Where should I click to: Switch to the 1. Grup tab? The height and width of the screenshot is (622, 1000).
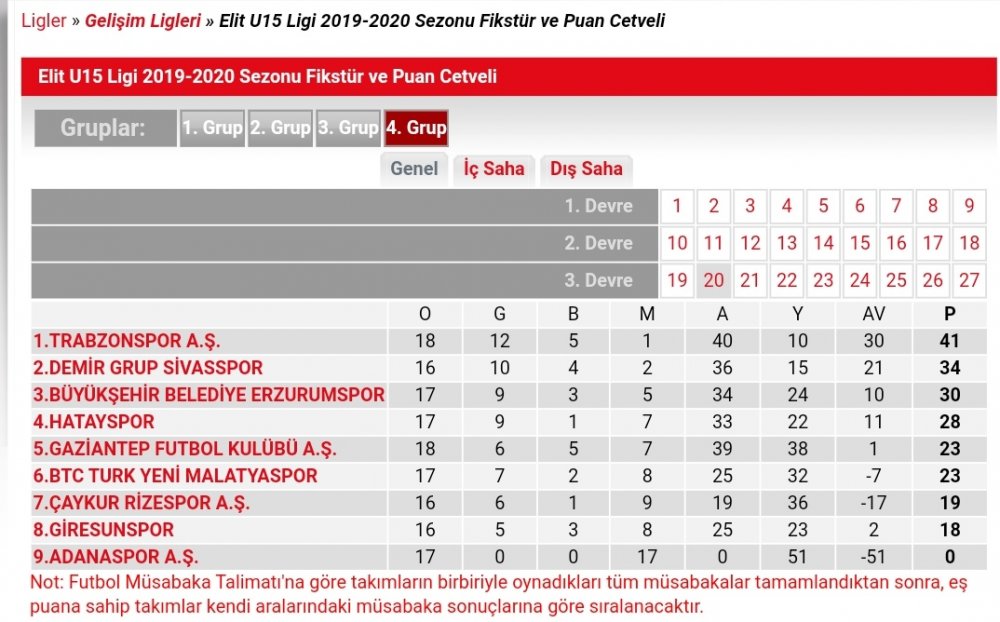(212, 128)
